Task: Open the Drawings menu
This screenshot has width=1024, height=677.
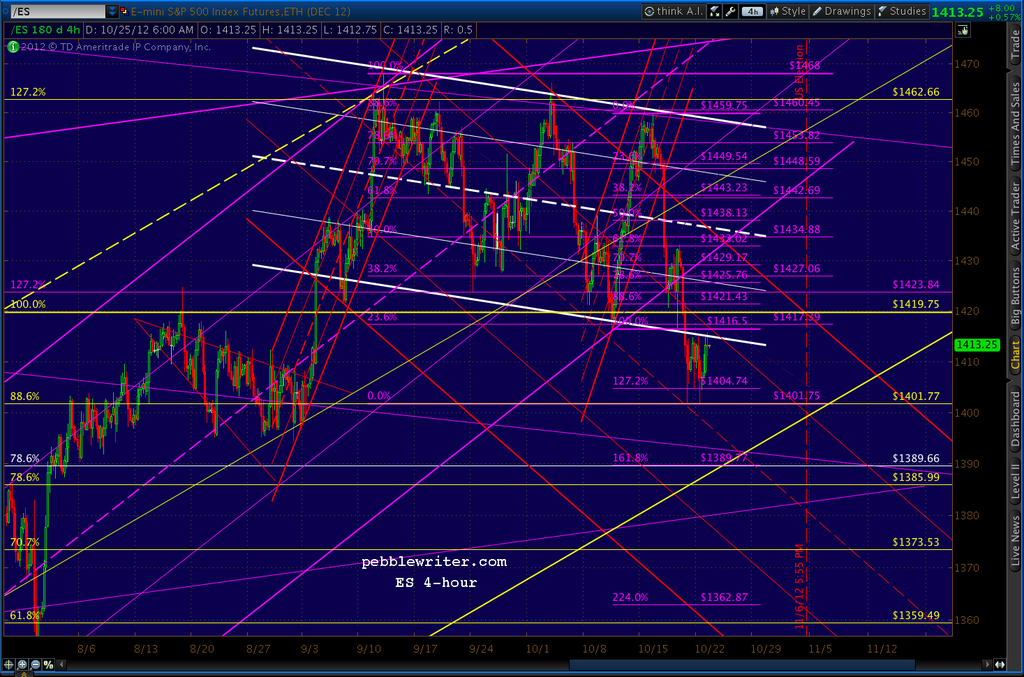Action: tap(841, 11)
